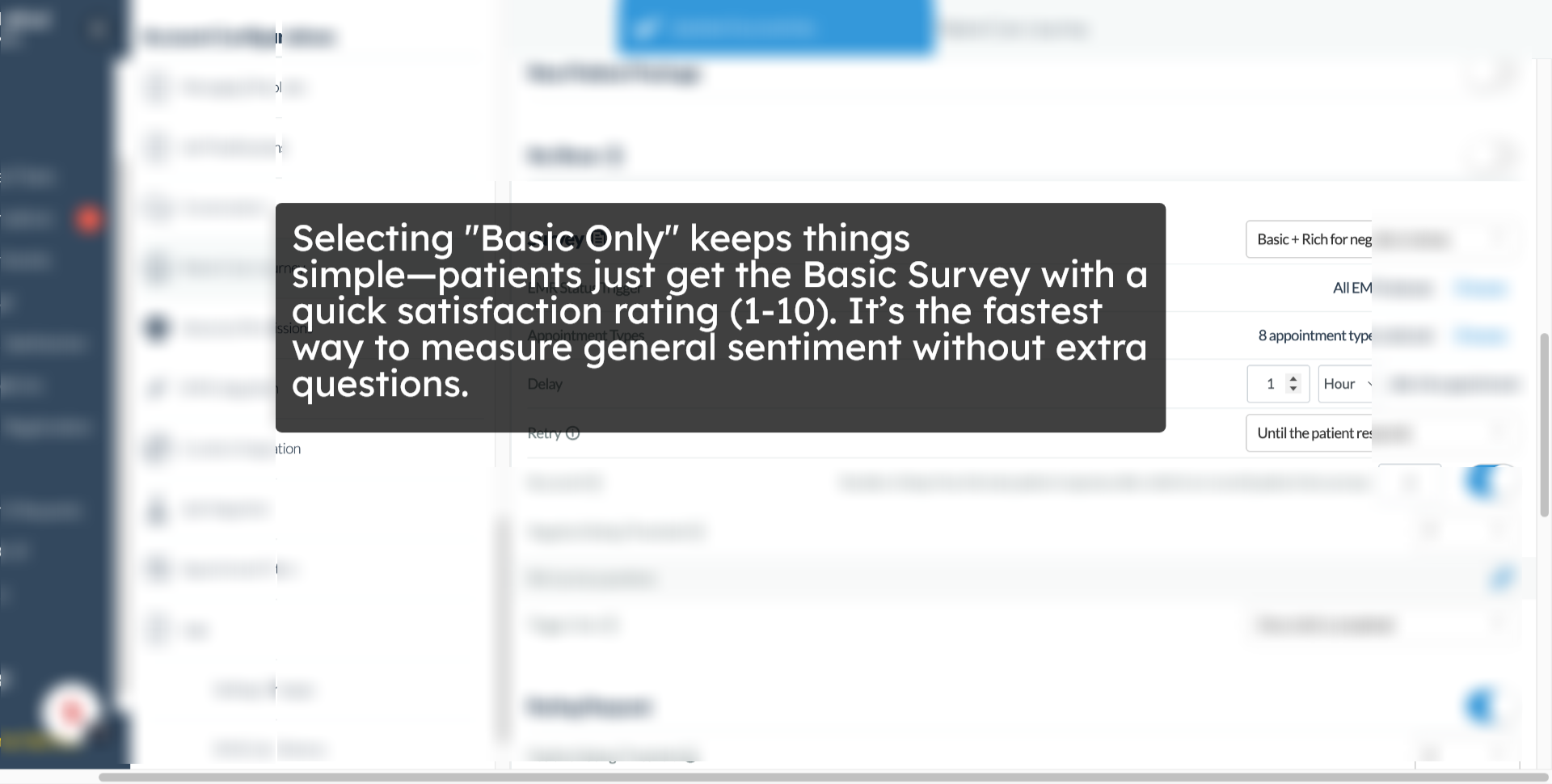The image size is (1552, 784).
Task: Decrease the Delay value with the down arrow
Action: 1293,389
